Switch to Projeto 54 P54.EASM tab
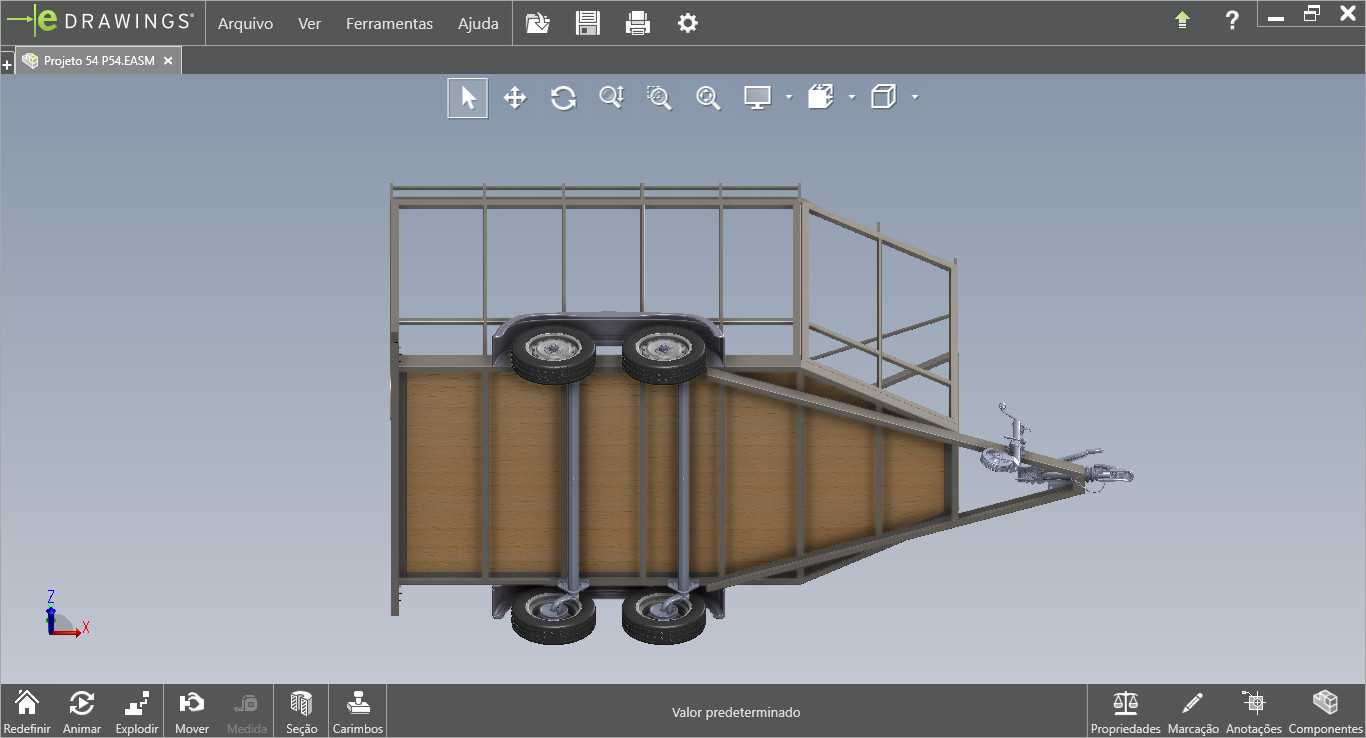The image size is (1366, 738). click(x=98, y=61)
